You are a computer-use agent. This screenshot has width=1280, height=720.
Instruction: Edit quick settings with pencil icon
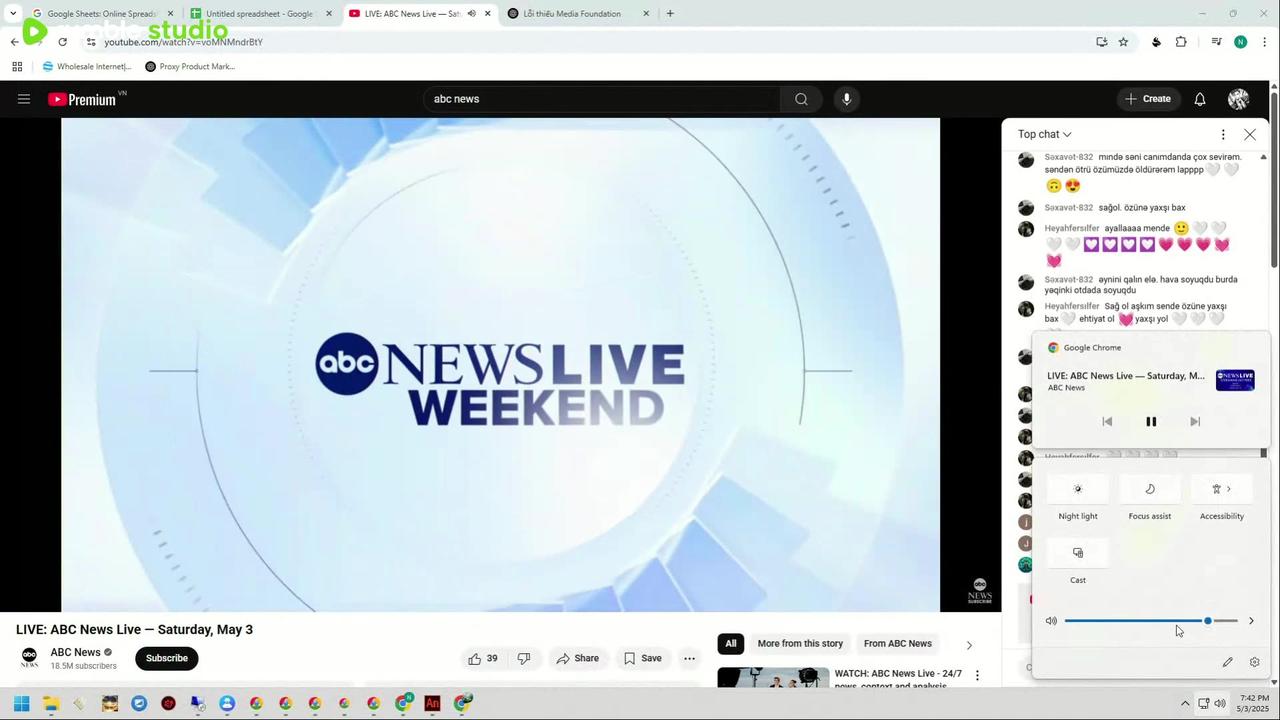tap(1227, 662)
